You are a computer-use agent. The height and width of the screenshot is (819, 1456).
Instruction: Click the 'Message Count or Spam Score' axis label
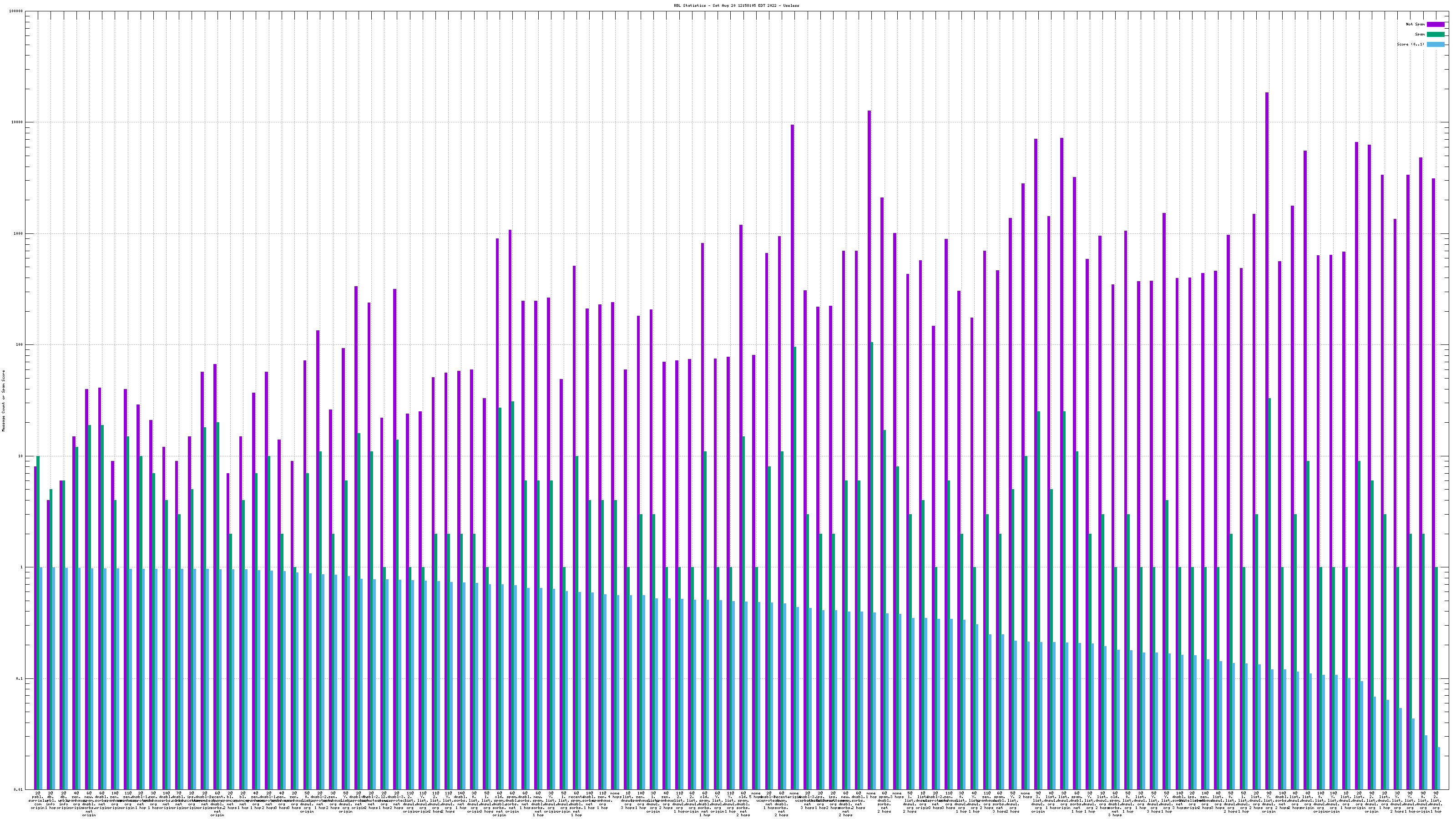(x=3, y=401)
